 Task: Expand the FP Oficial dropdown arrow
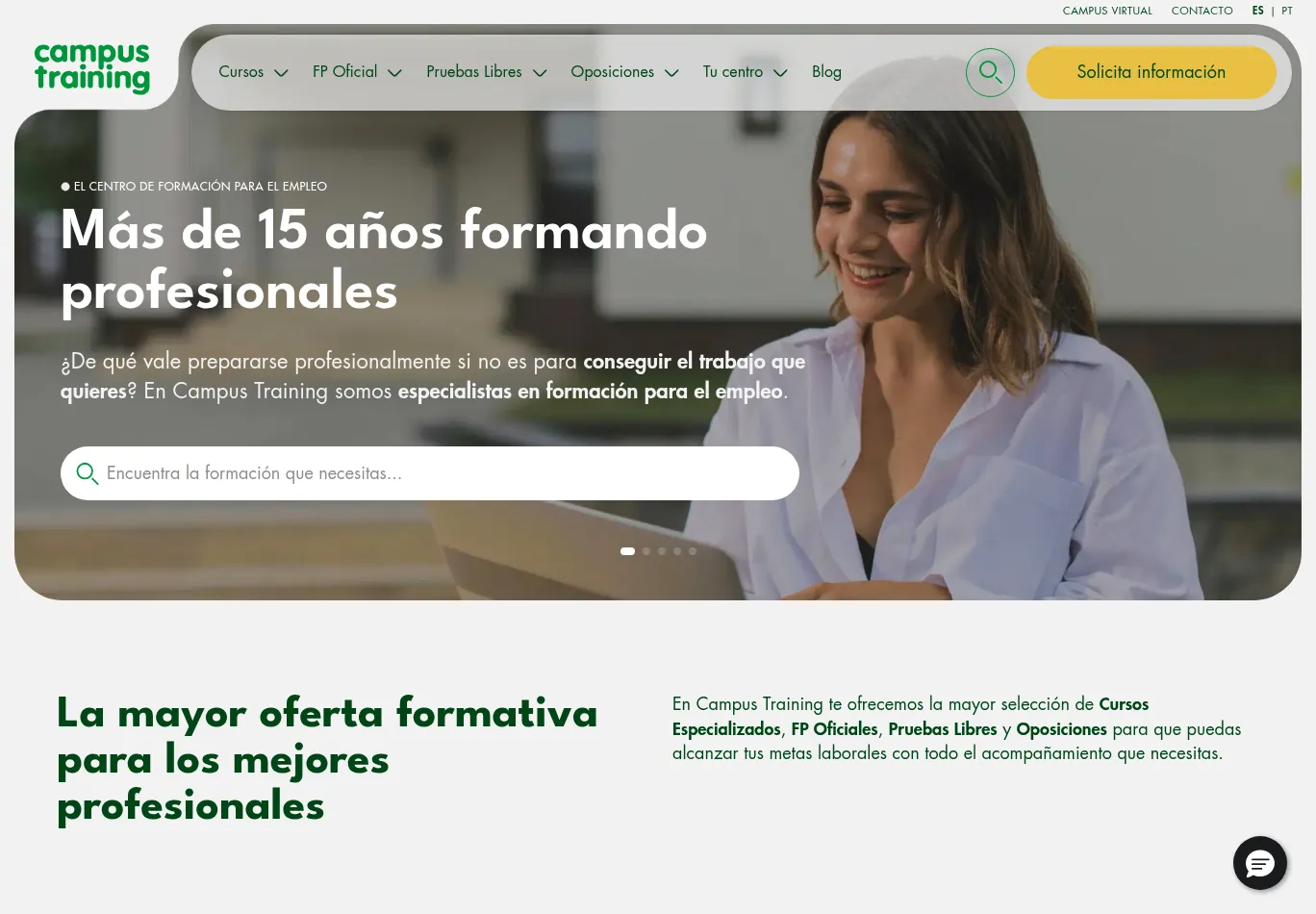tap(394, 72)
